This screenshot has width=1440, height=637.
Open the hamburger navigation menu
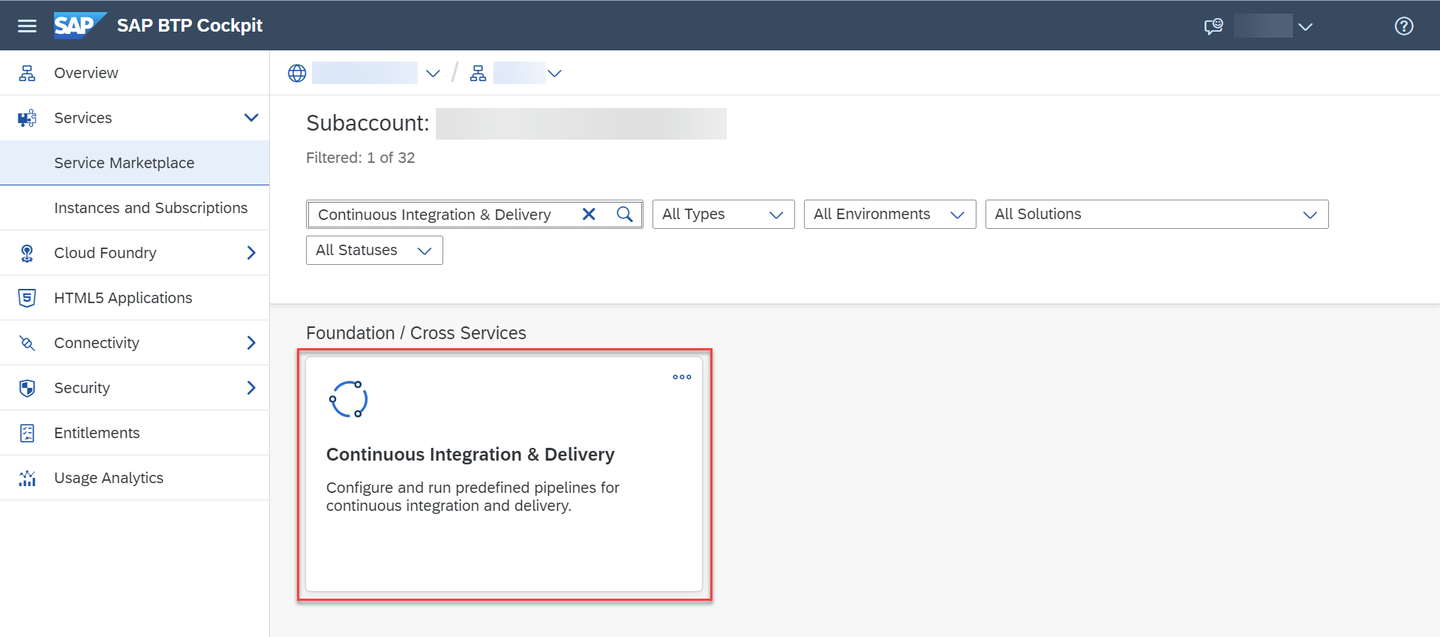[x=27, y=26]
